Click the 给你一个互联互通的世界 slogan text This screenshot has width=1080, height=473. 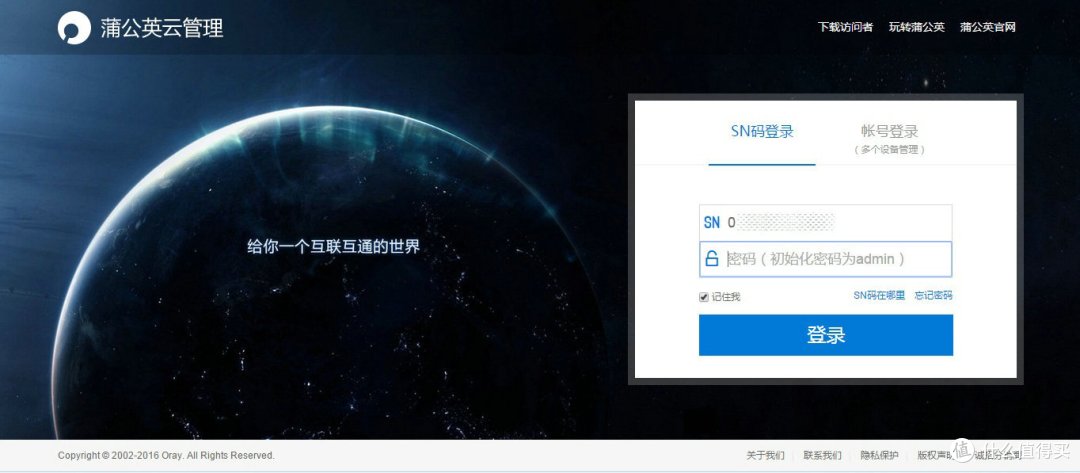coord(333,246)
